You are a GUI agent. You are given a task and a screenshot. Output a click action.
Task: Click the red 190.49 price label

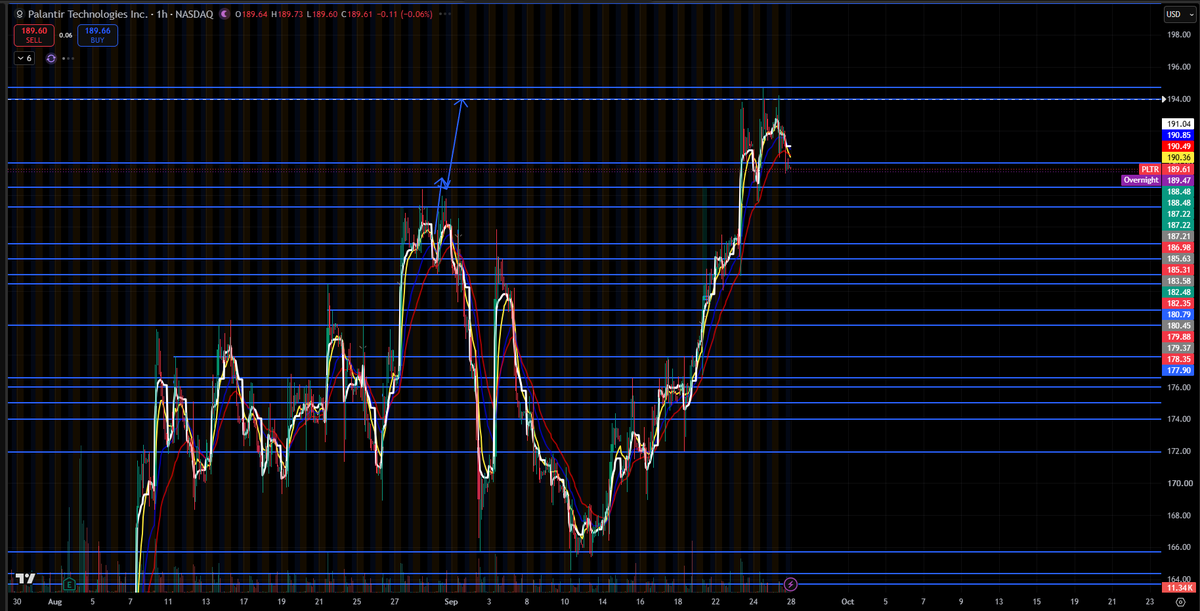(1176, 146)
